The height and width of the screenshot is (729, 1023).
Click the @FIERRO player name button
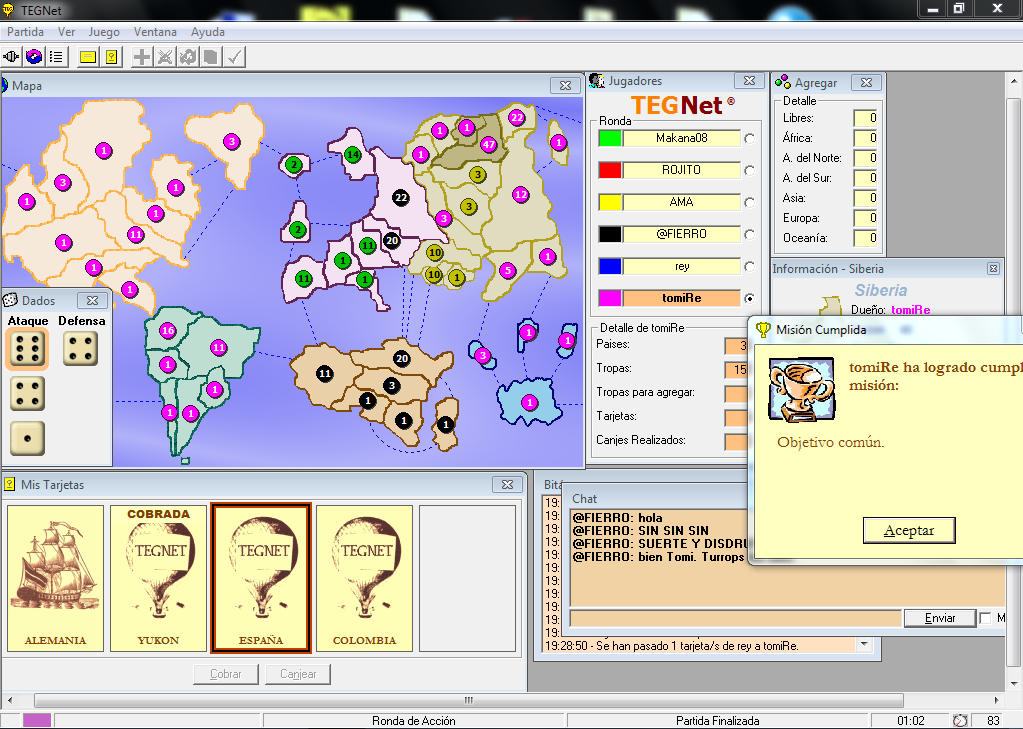(x=682, y=234)
